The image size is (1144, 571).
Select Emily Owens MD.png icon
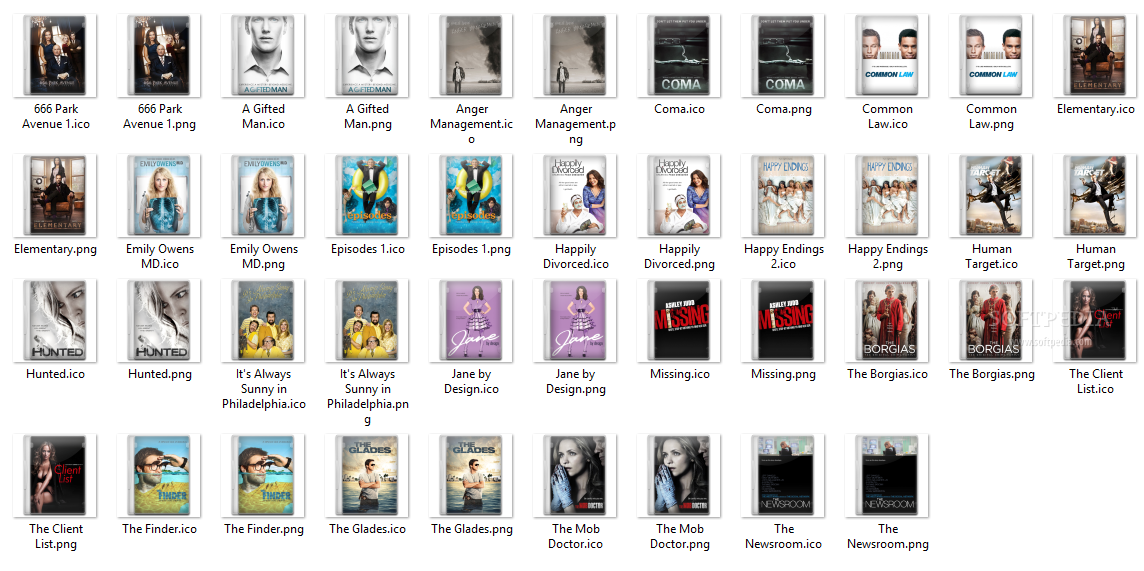(263, 195)
